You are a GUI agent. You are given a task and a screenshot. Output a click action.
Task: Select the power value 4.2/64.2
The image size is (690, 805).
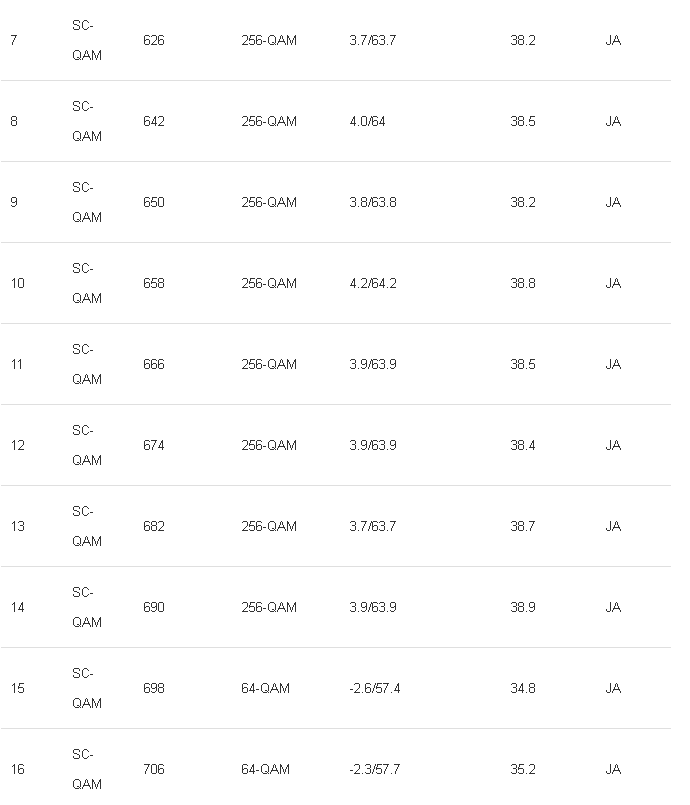(372, 284)
